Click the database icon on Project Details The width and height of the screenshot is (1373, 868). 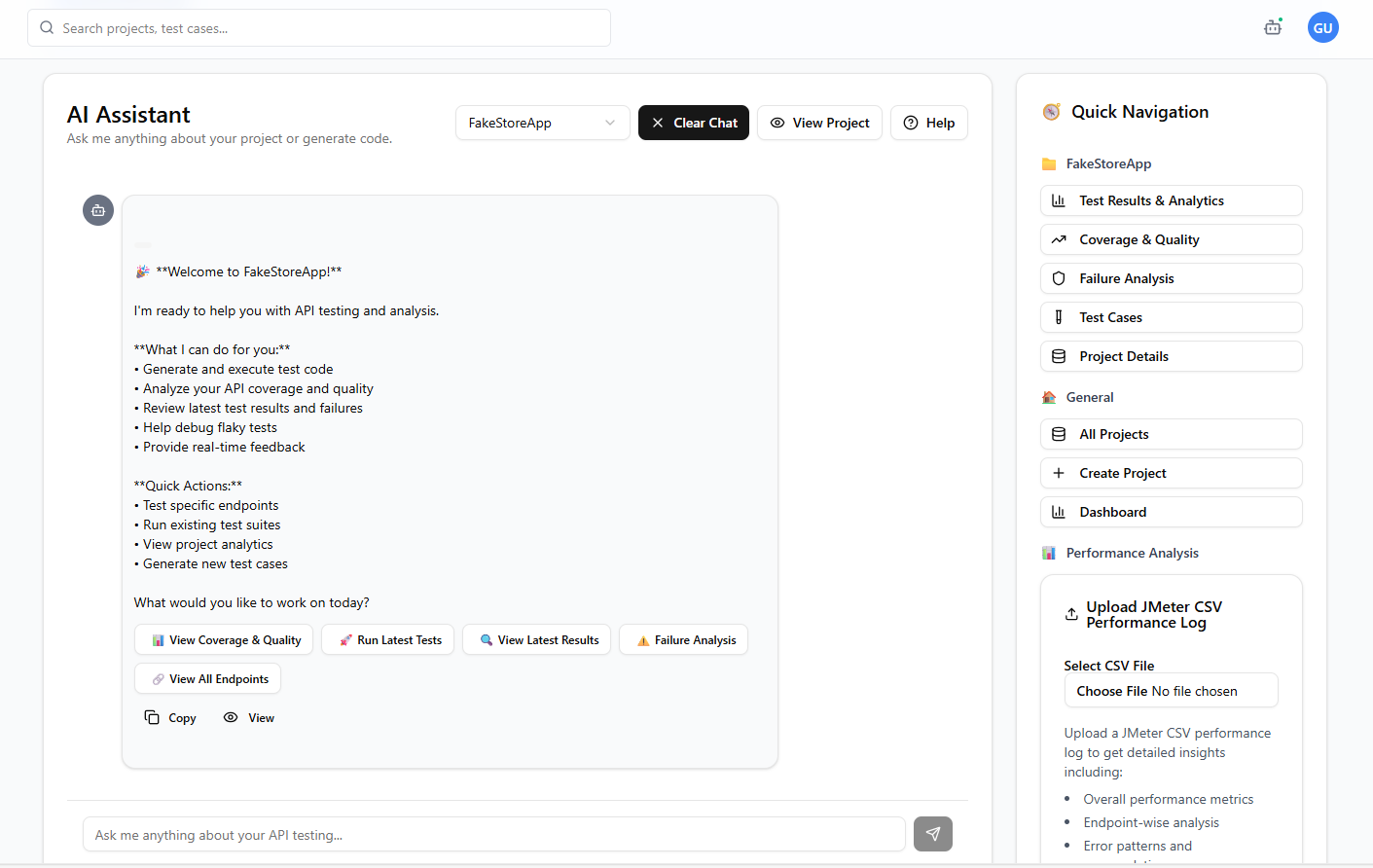(x=1059, y=356)
